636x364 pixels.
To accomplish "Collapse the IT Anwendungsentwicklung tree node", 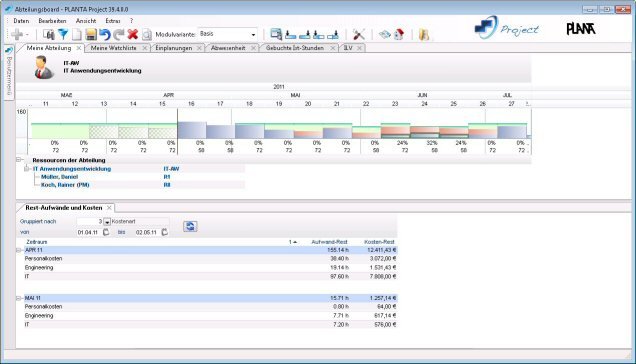I will (x=27, y=169).
